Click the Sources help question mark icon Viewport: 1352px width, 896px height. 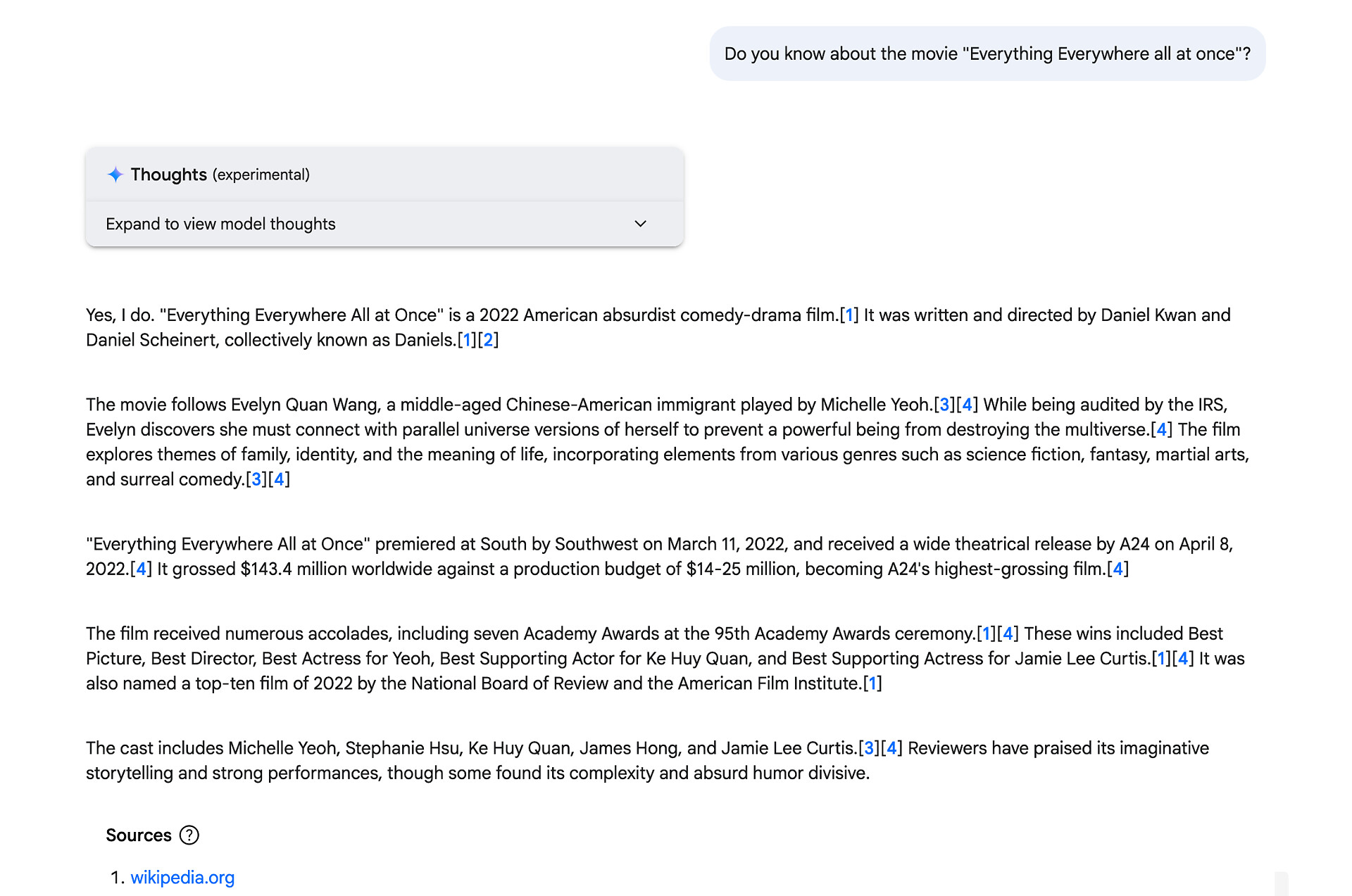point(189,835)
